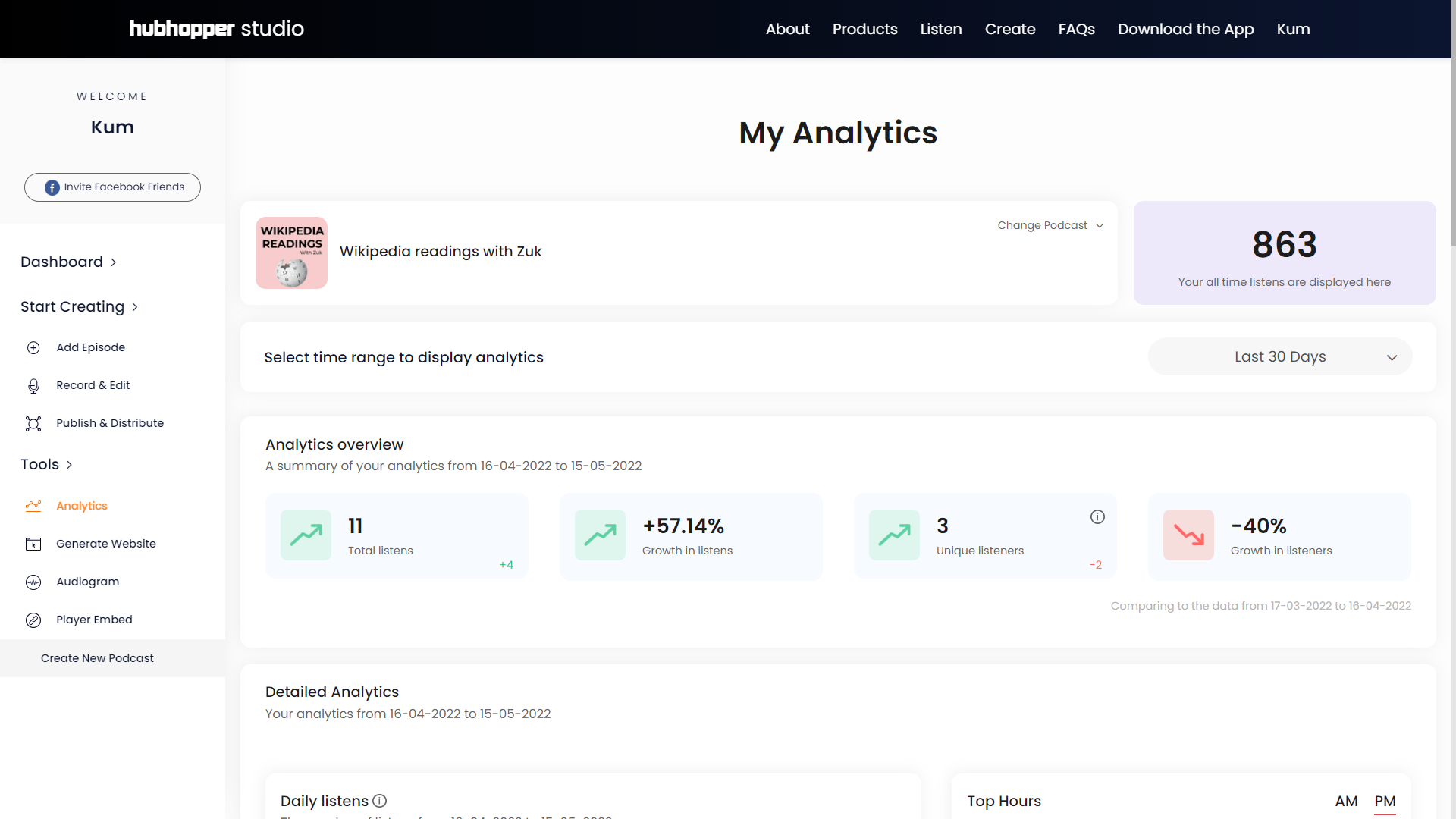Open the FAQs menu item
This screenshot has height=819, width=1456.
pyautogui.click(x=1076, y=29)
